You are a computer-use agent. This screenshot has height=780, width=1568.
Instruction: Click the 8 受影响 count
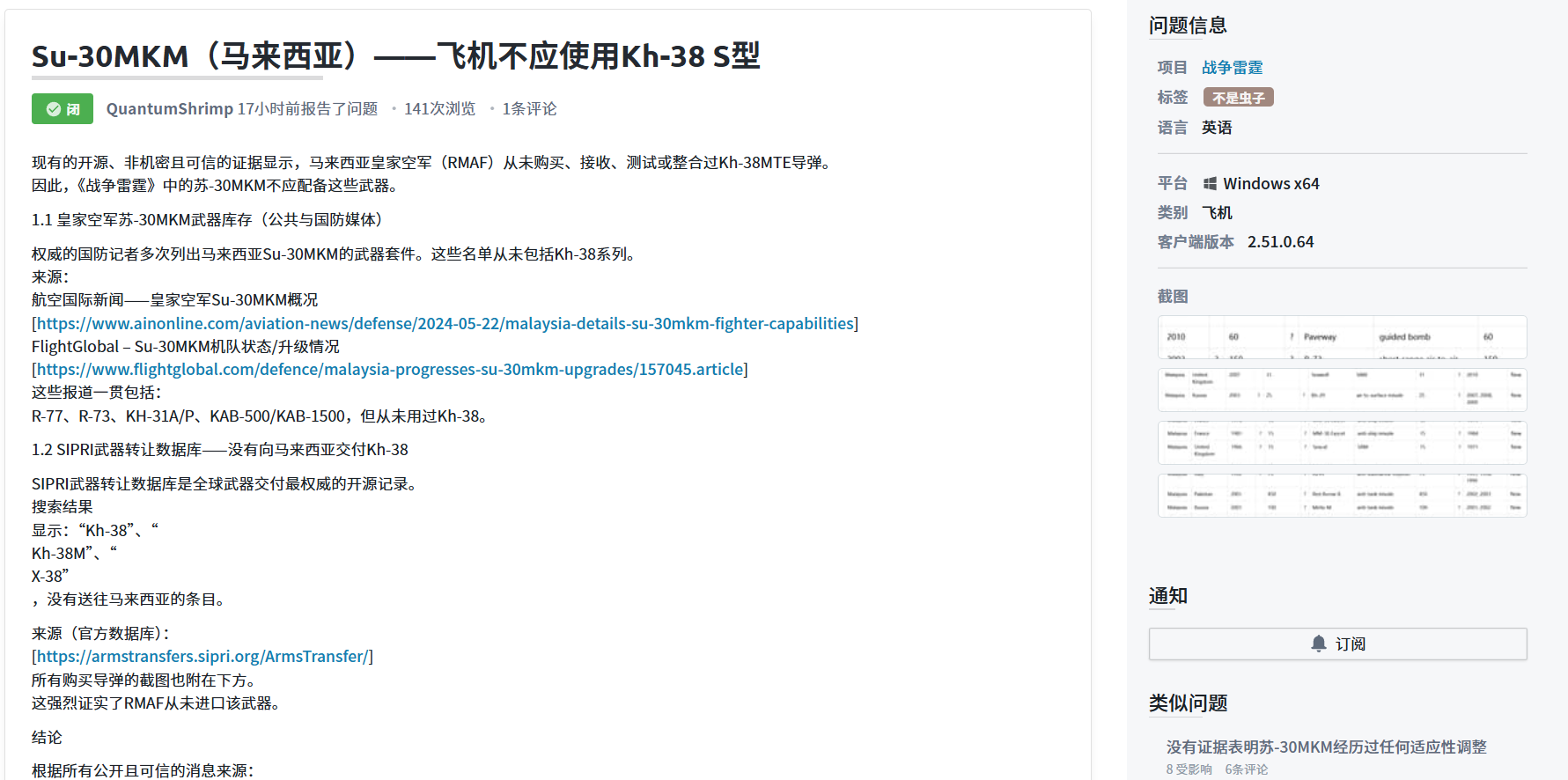[x=1189, y=769]
